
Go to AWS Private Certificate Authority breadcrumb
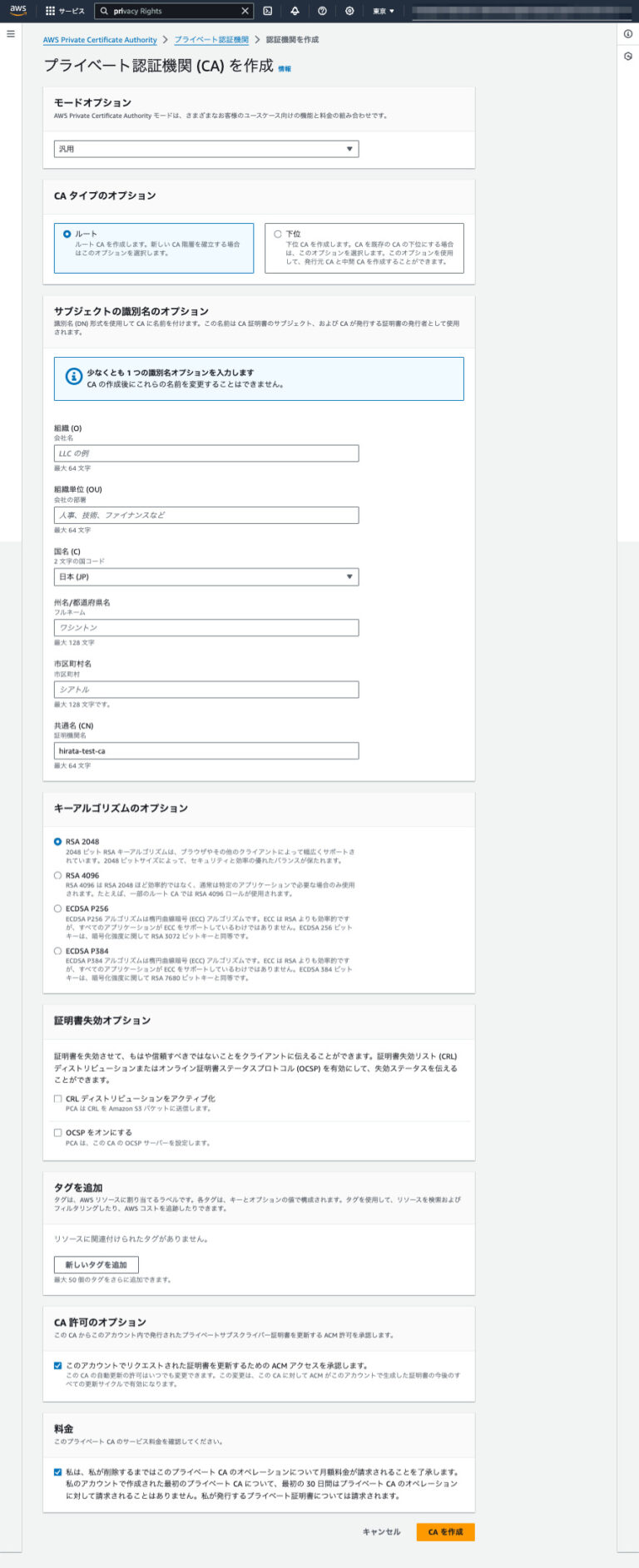pyautogui.click(x=100, y=40)
